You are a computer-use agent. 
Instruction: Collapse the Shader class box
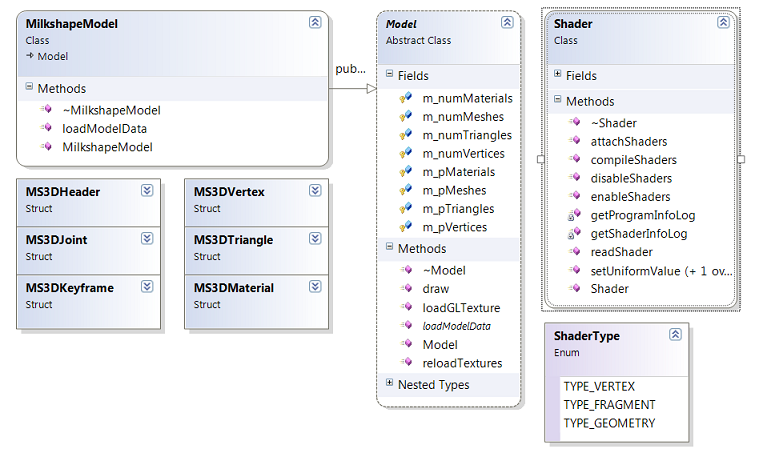[724, 22]
